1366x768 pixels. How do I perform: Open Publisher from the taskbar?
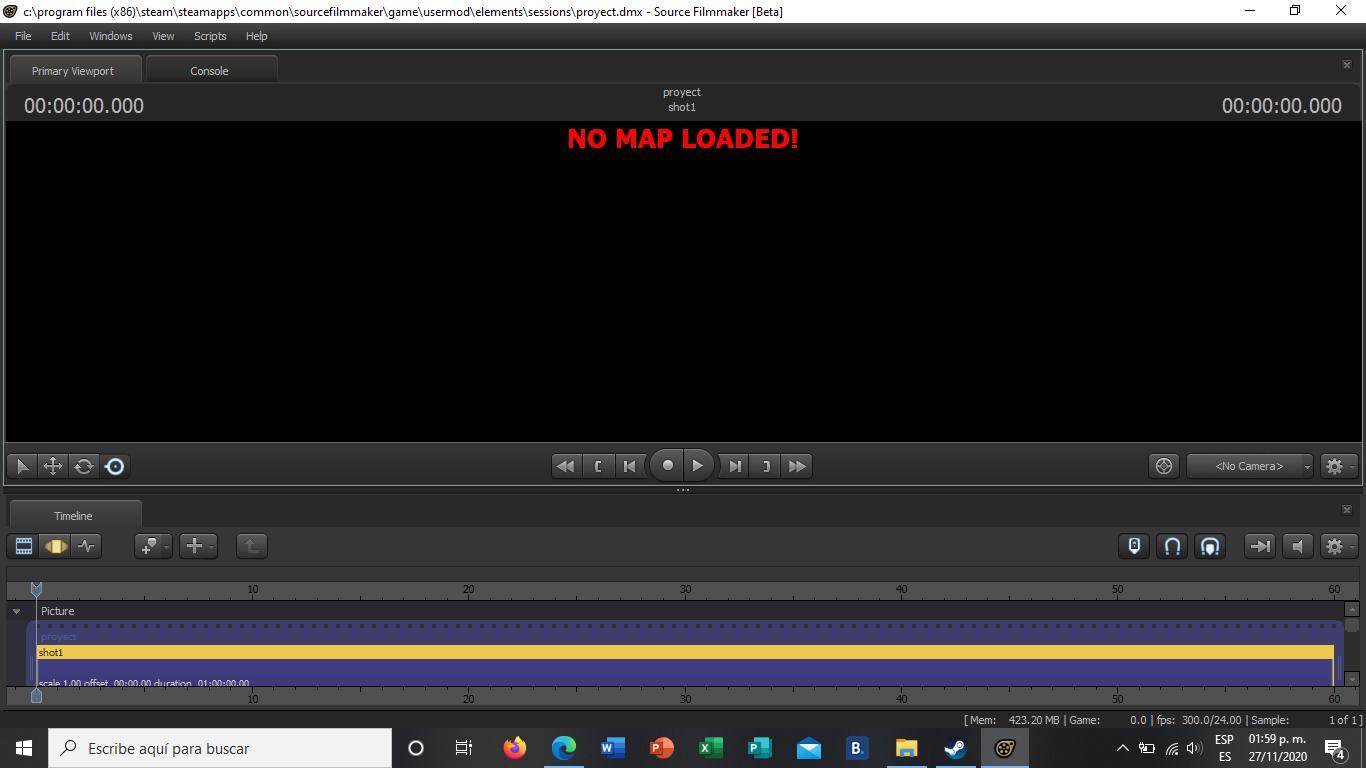pos(760,748)
